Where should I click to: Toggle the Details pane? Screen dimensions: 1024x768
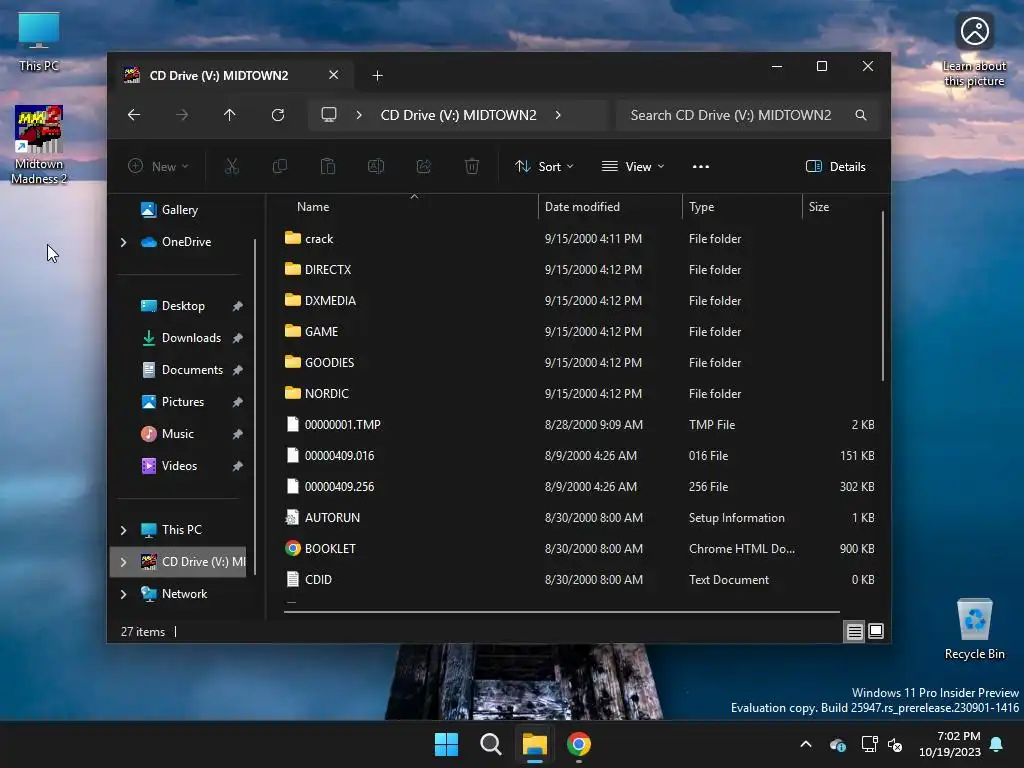[x=835, y=167]
